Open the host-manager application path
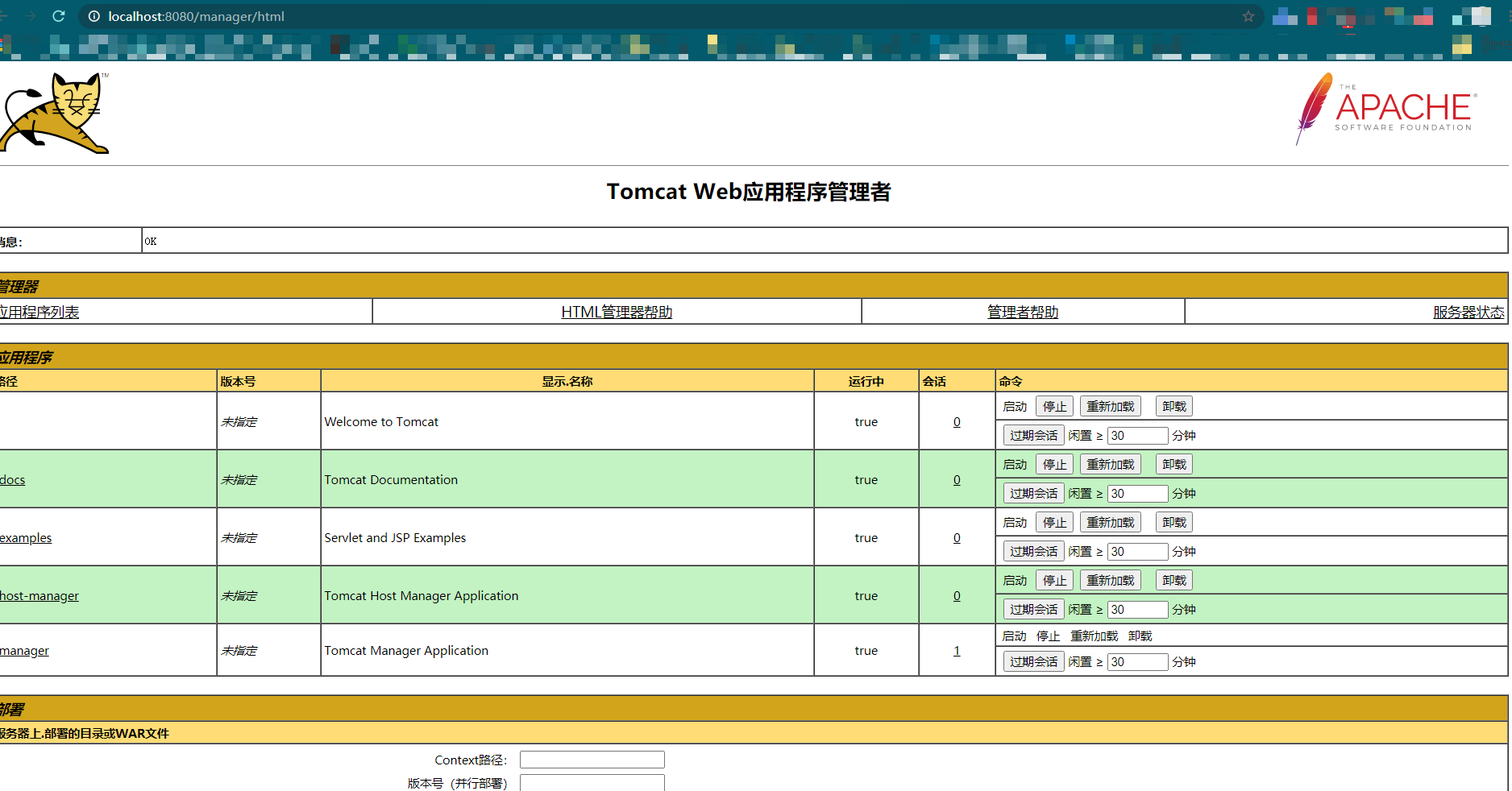The width and height of the screenshot is (1512, 791). click(39, 595)
